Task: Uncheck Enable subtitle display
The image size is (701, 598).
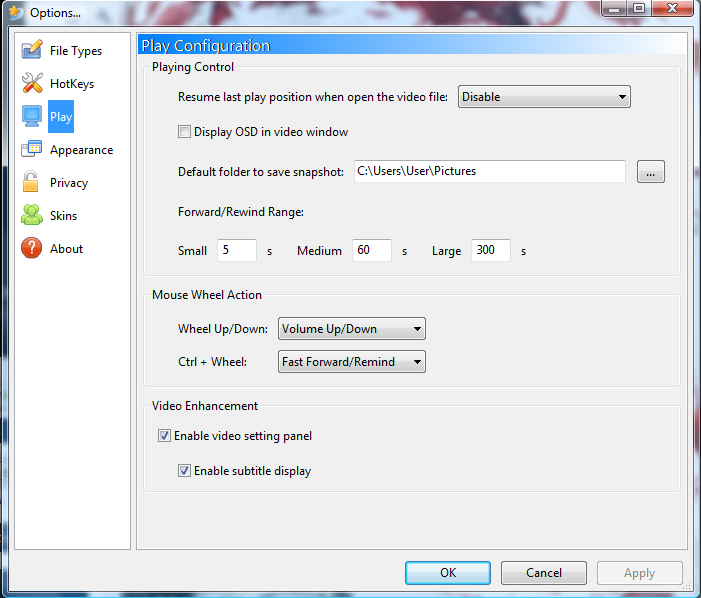Action: click(184, 471)
